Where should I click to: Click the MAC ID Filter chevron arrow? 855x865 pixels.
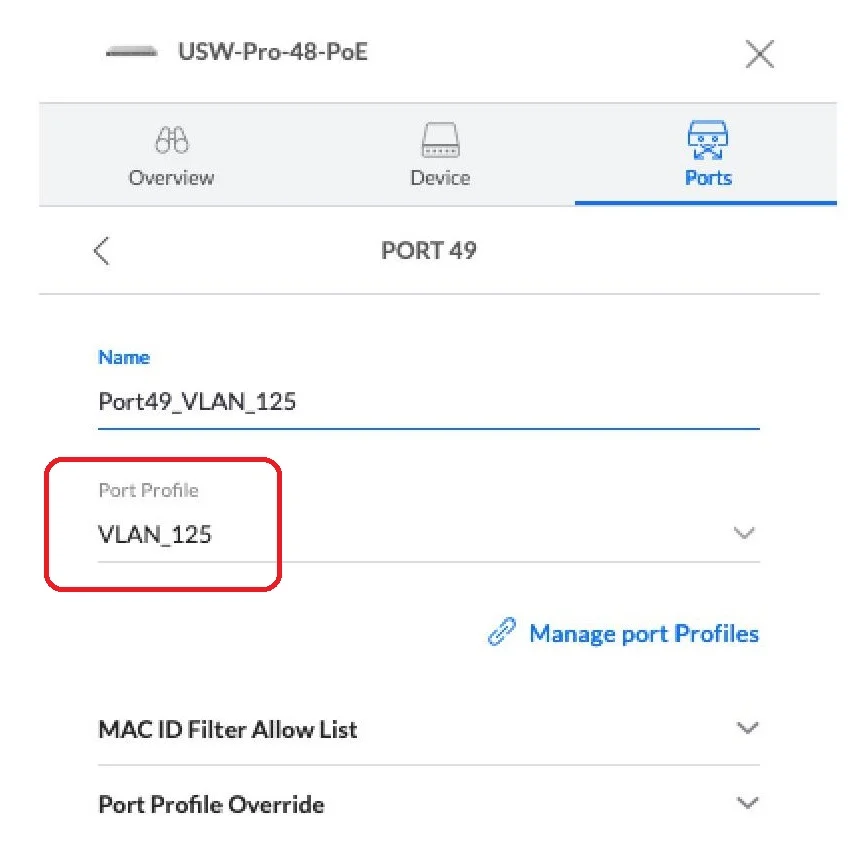(747, 728)
